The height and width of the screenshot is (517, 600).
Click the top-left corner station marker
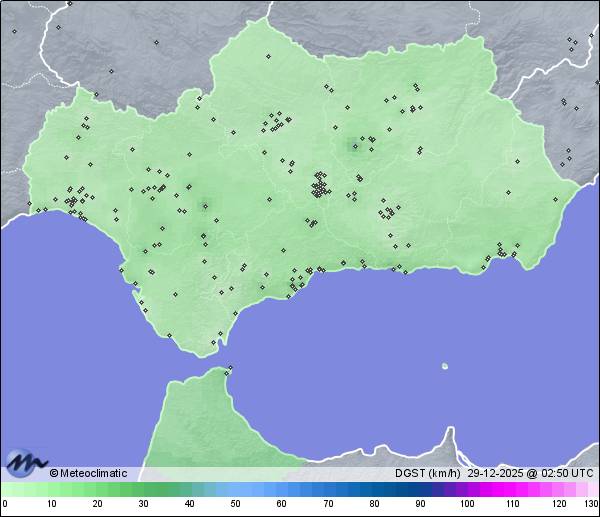pyautogui.click(x=14, y=31)
